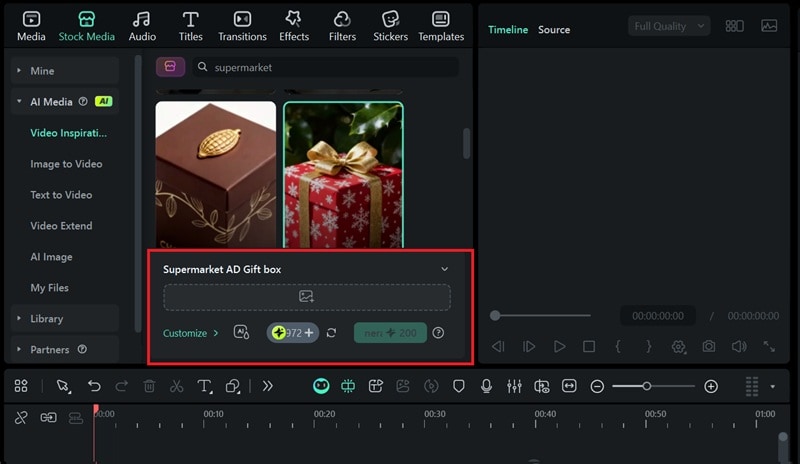
Task: Open the Media tab
Action: point(31,27)
